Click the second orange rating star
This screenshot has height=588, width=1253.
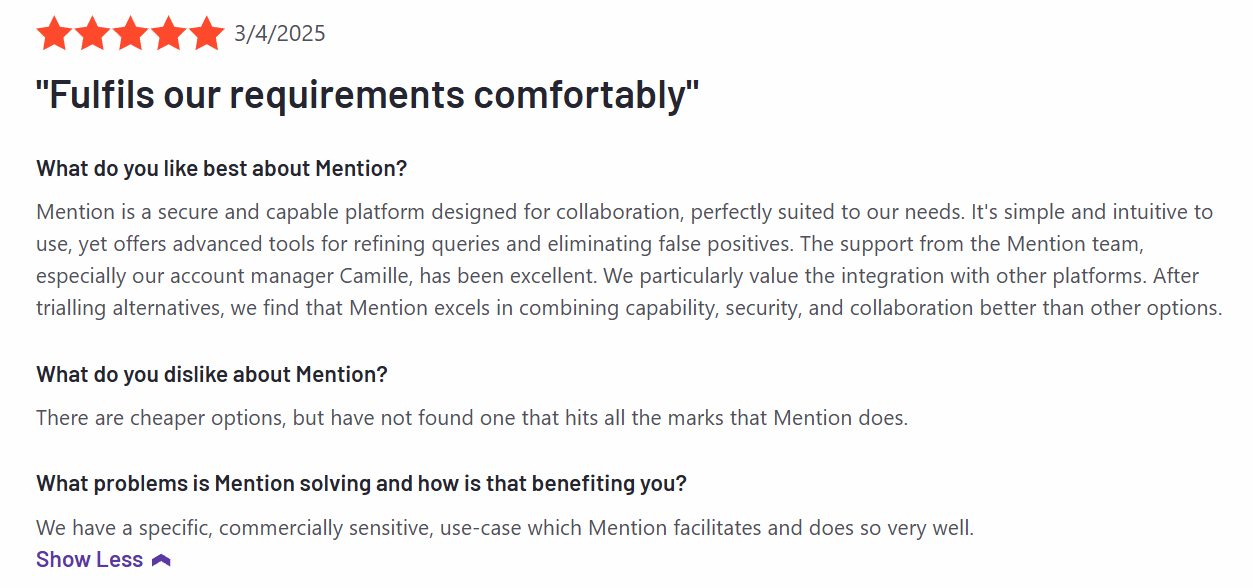[x=92, y=33]
